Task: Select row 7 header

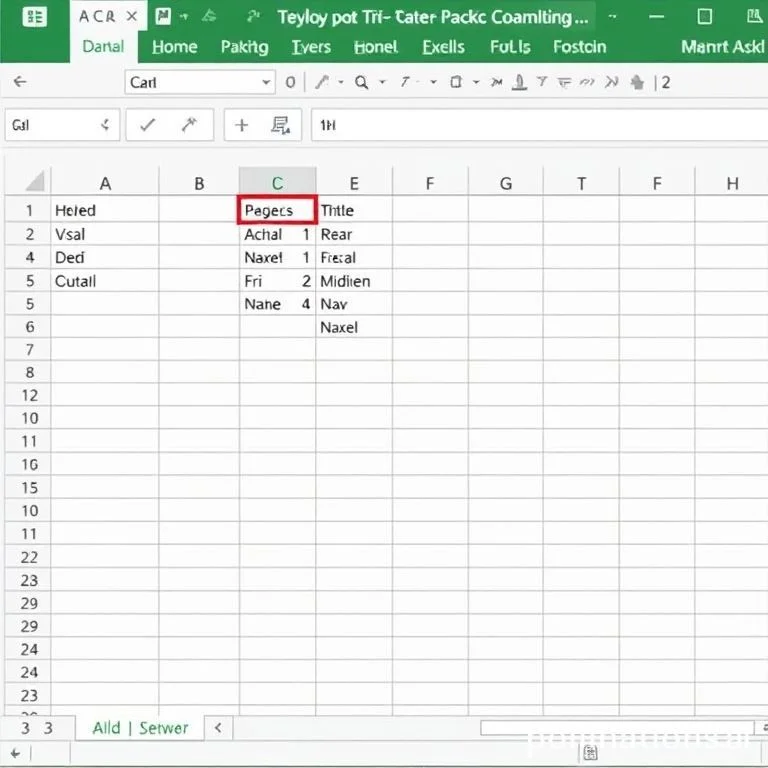Action: (29, 349)
